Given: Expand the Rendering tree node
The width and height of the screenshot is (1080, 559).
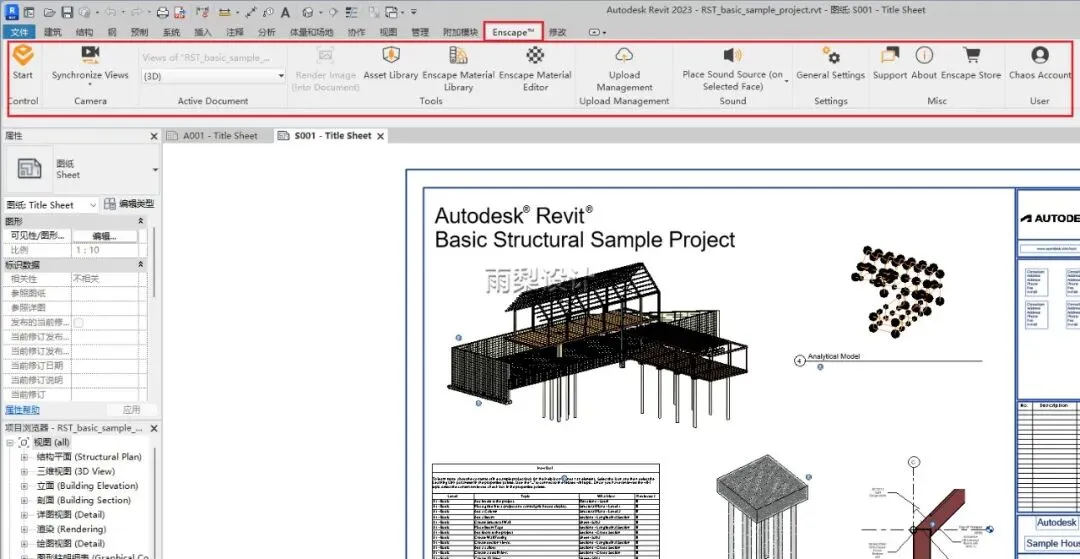Looking at the screenshot, I should (24, 529).
